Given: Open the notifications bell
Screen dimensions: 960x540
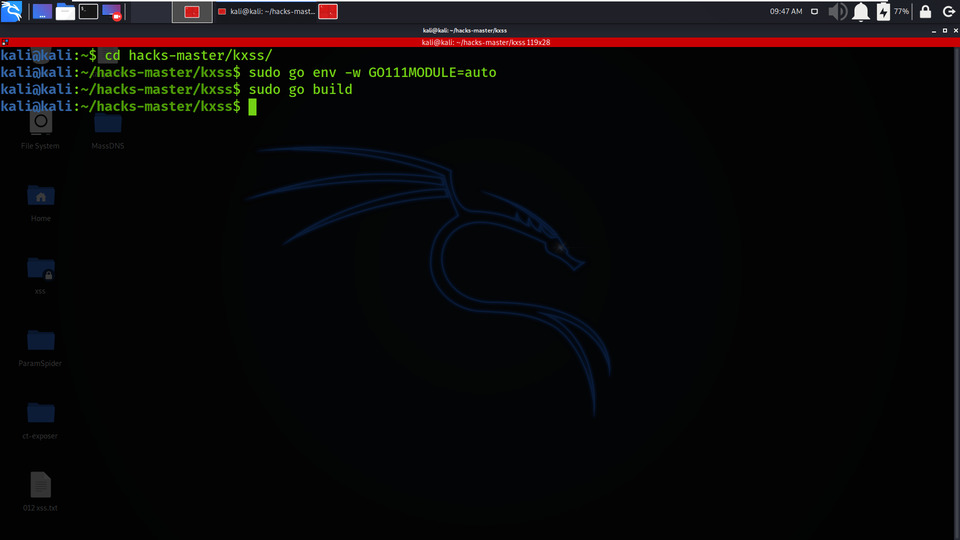Looking at the screenshot, I should point(861,12).
